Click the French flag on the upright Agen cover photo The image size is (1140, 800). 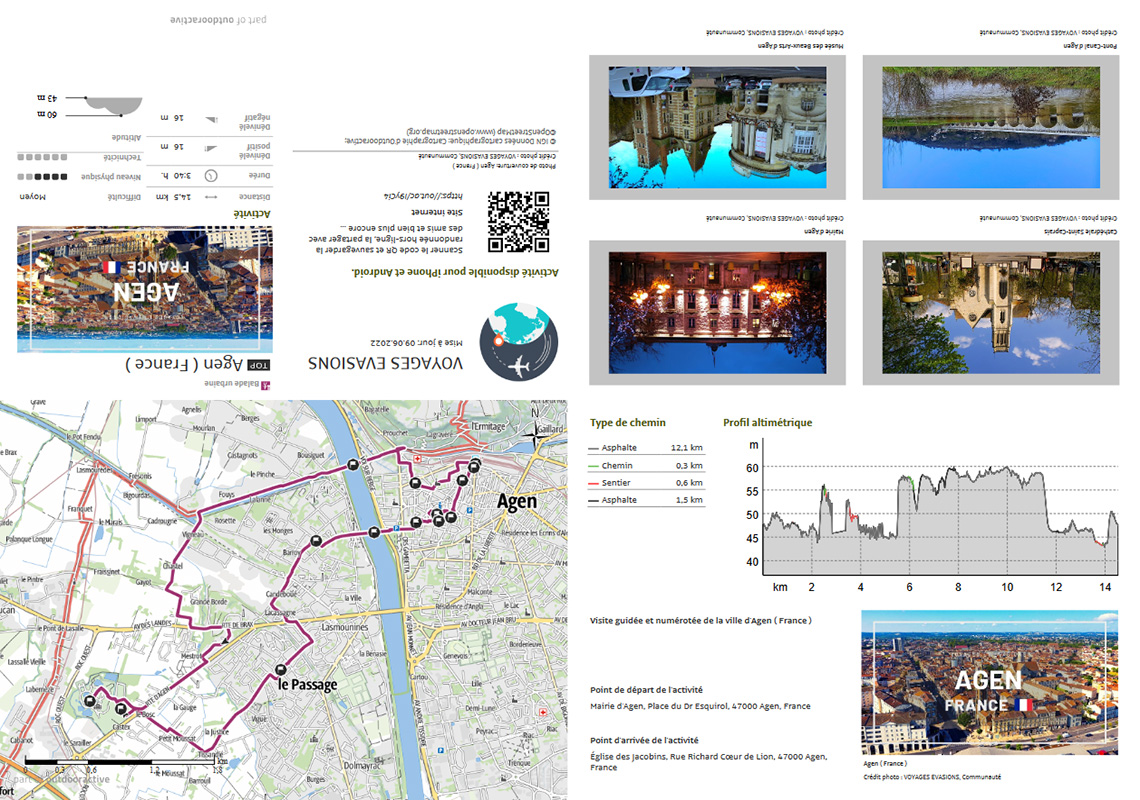tap(1023, 704)
